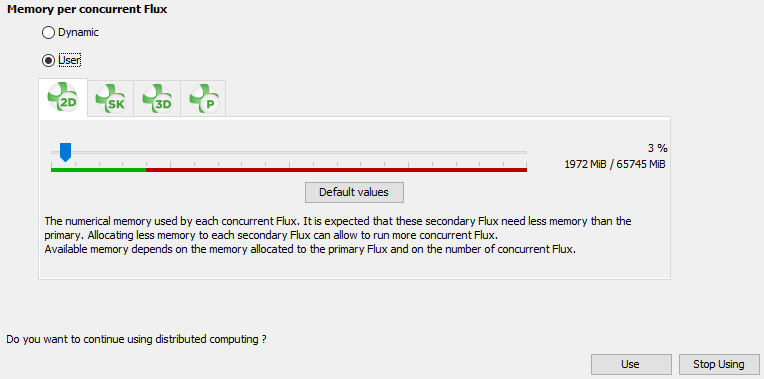Click the far right end of the slider track
This screenshot has width=764, height=379.
click(x=525, y=152)
